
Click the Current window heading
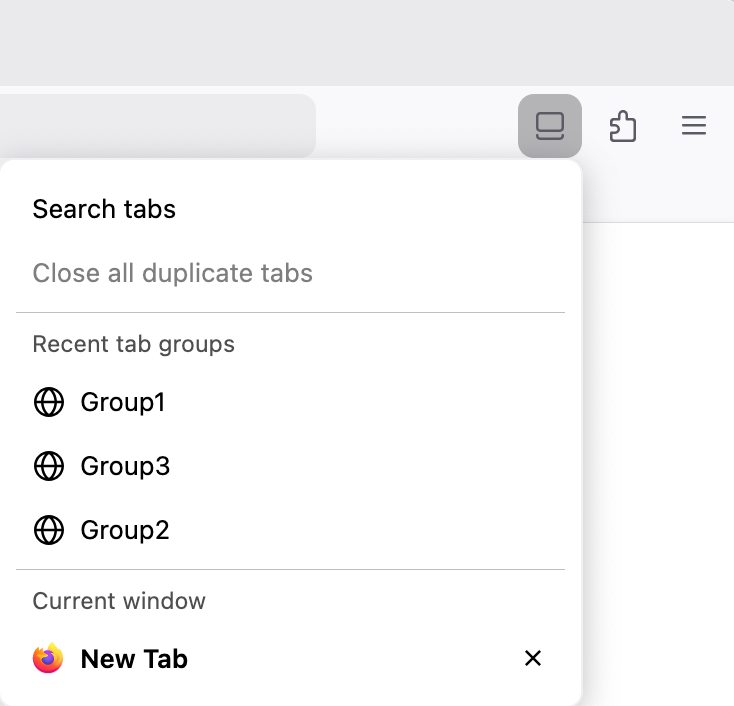click(x=119, y=601)
